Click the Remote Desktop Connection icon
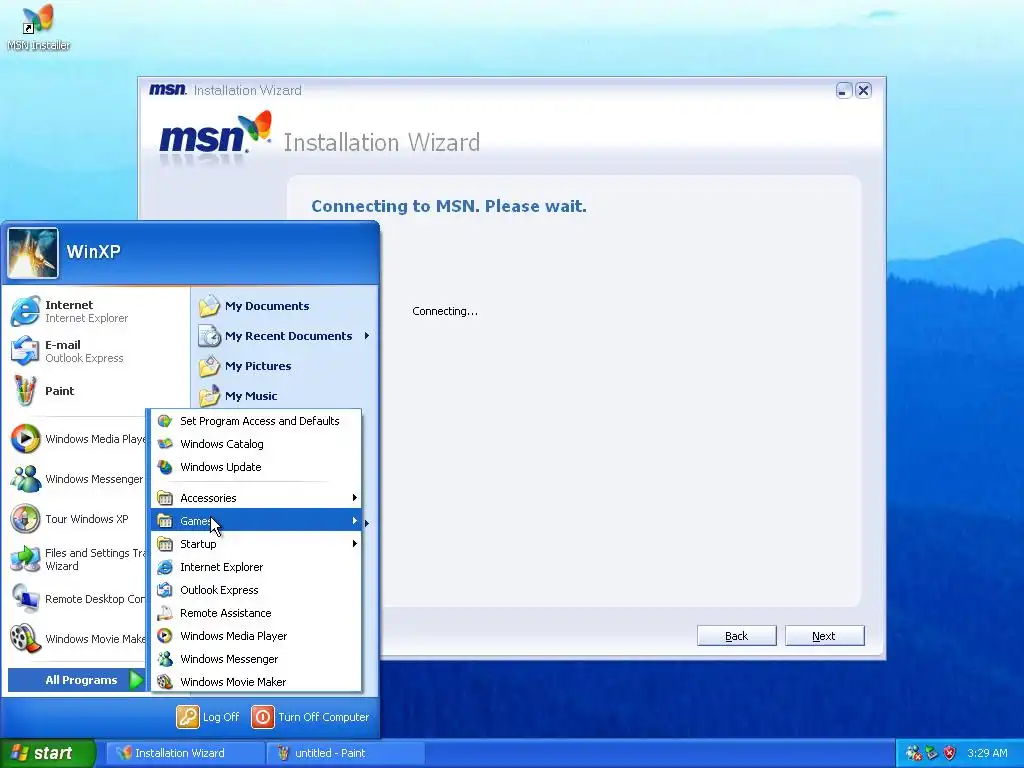The height and width of the screenshot is (768, 1024). (25, 599)
